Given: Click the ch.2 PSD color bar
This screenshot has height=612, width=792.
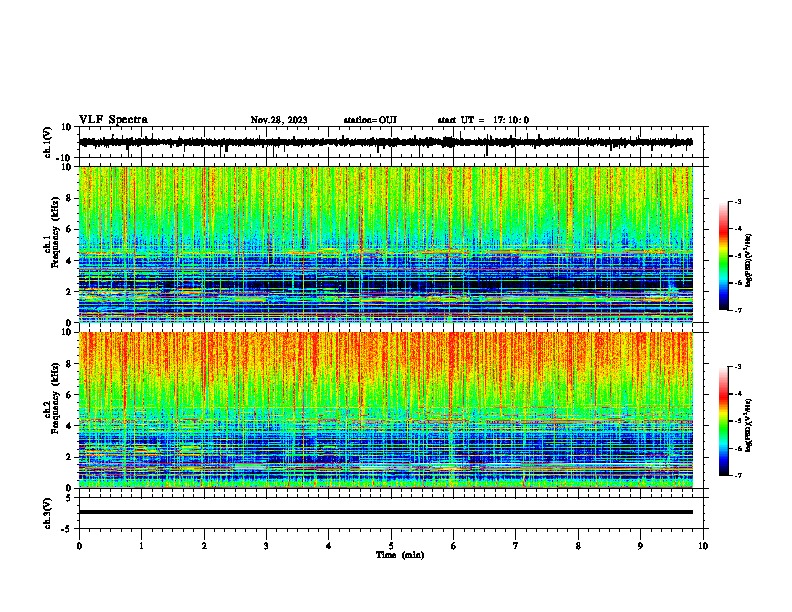Looking at the screenshot, I should [x=724, y=421].
